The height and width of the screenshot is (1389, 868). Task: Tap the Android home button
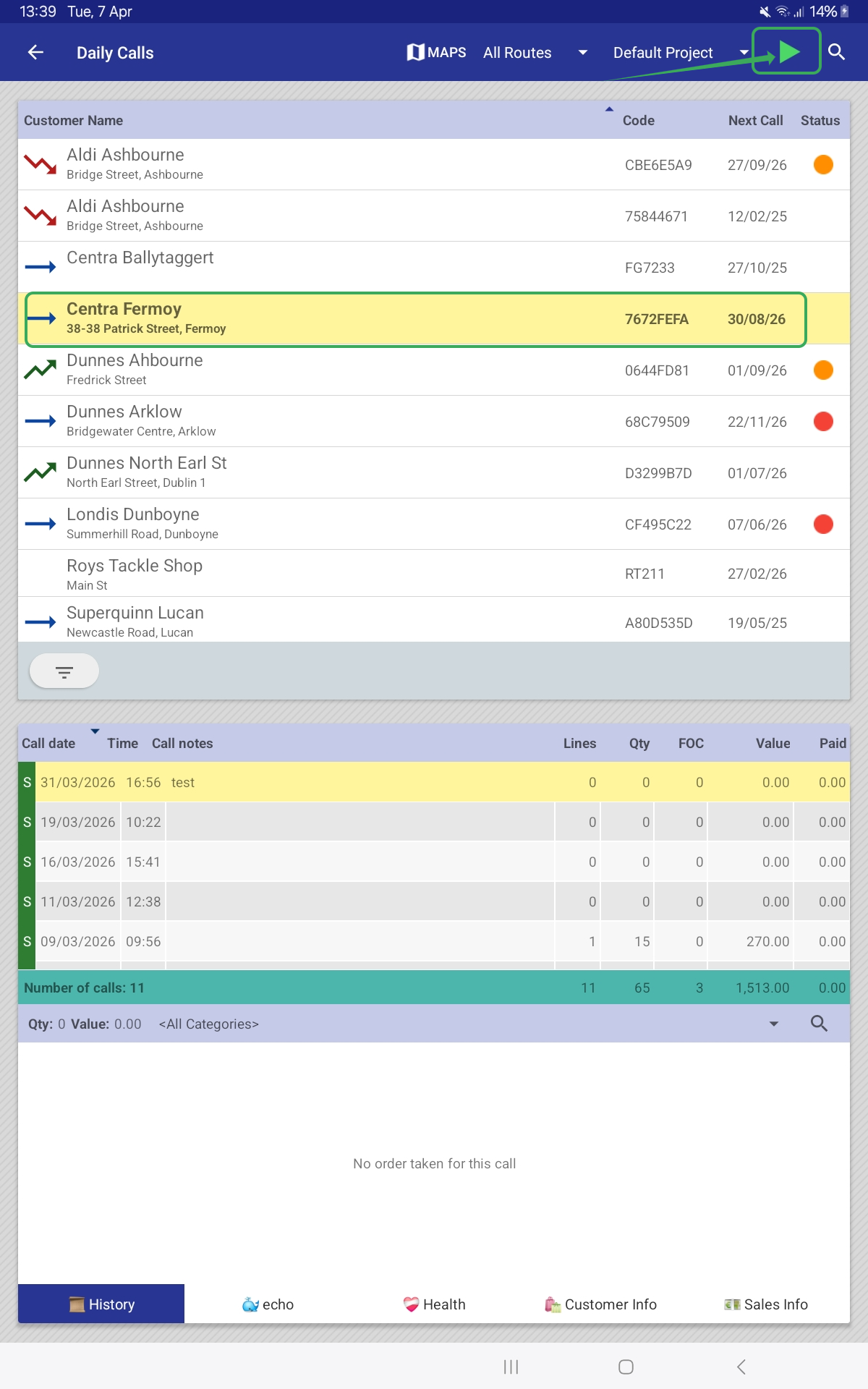[x=626, y=1367]
